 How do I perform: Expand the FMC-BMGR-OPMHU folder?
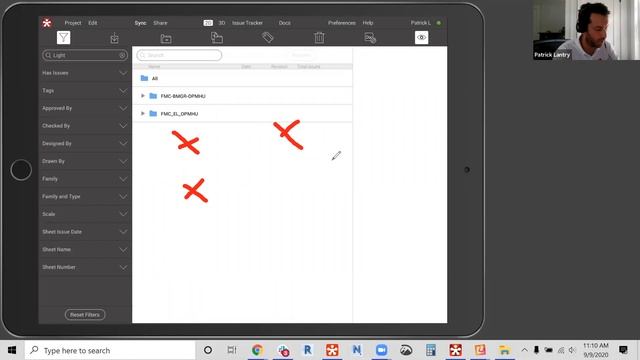coord(142,96)
